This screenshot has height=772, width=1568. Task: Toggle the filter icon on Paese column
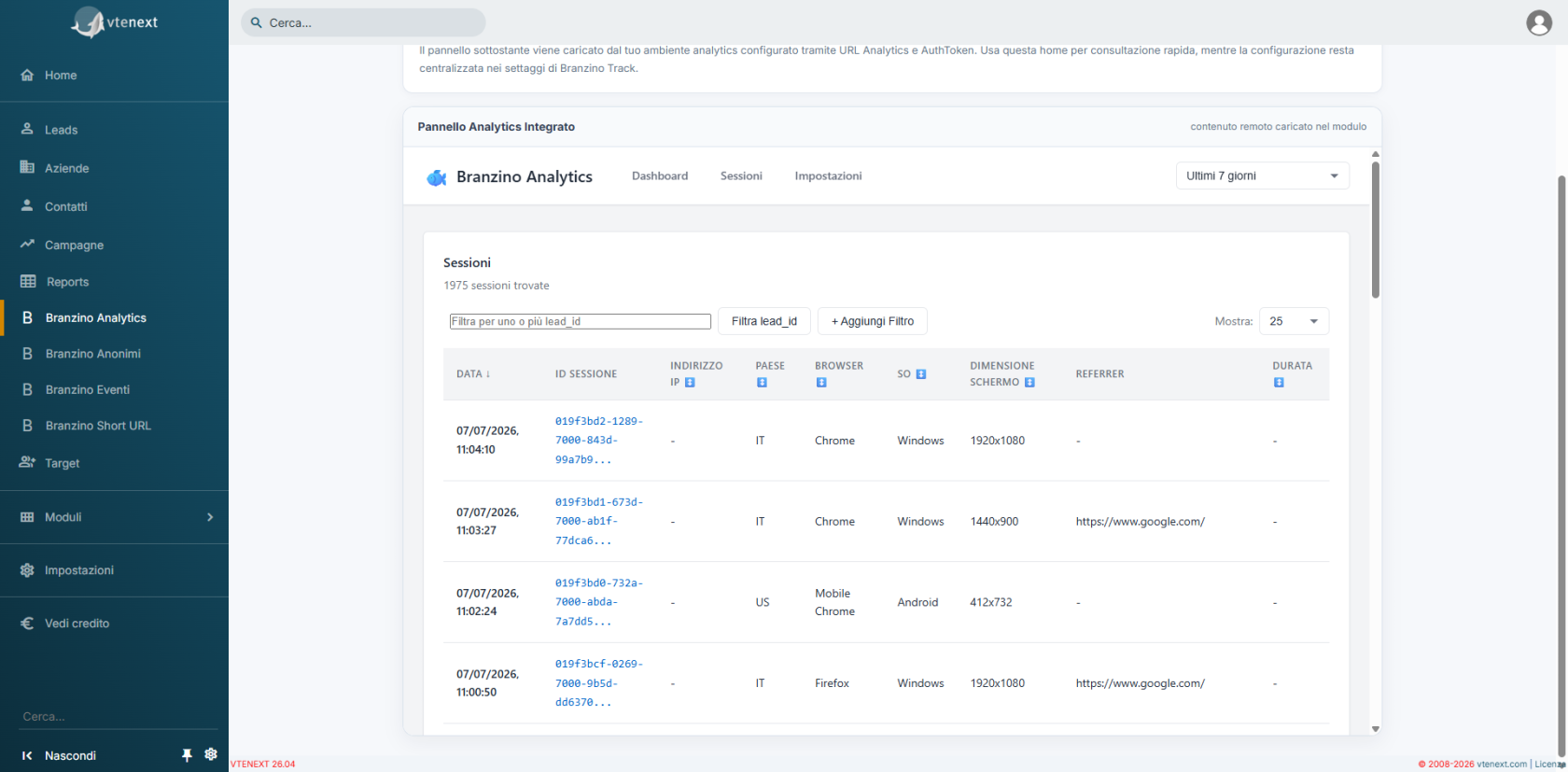[762, 383]
